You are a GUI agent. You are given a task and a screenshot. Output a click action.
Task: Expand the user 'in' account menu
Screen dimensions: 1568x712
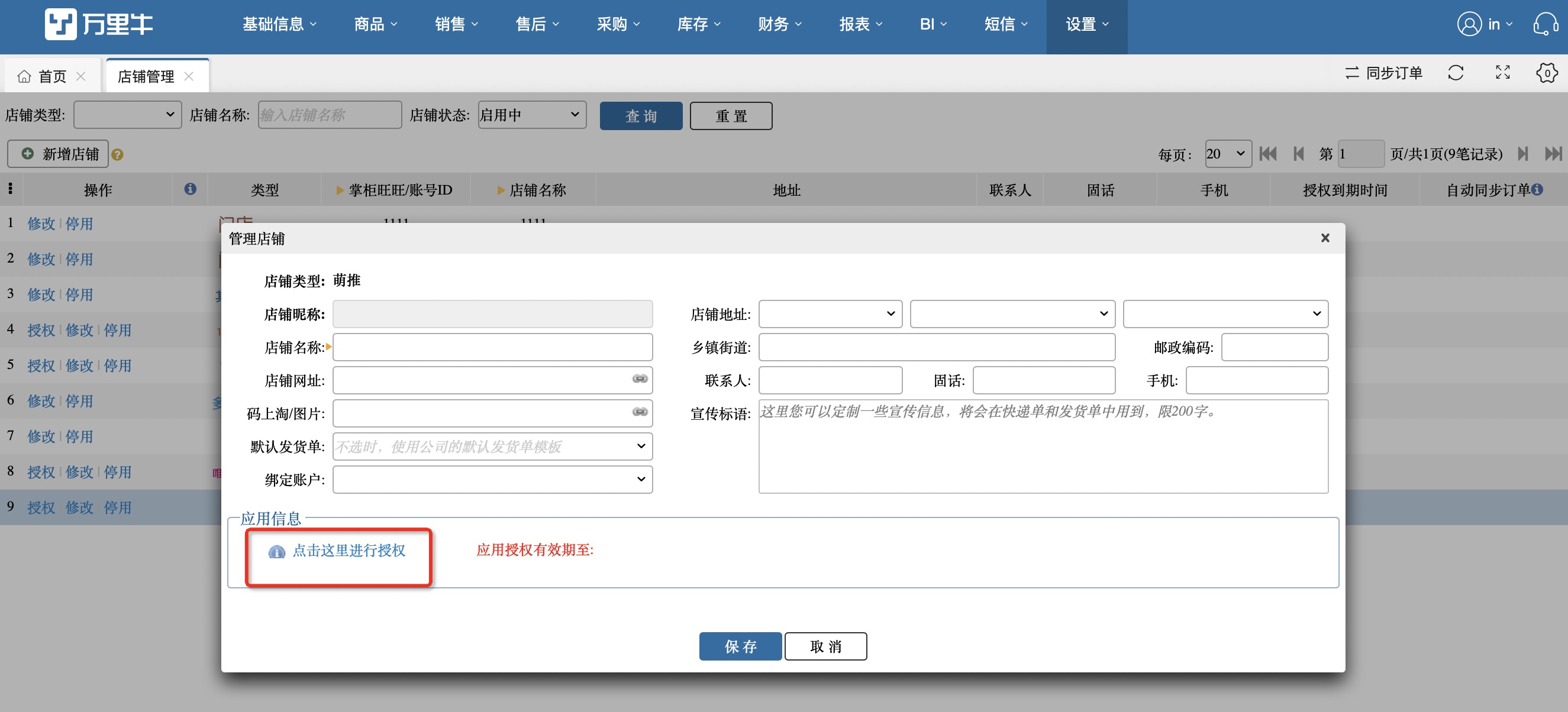(x=1501, y=24)
